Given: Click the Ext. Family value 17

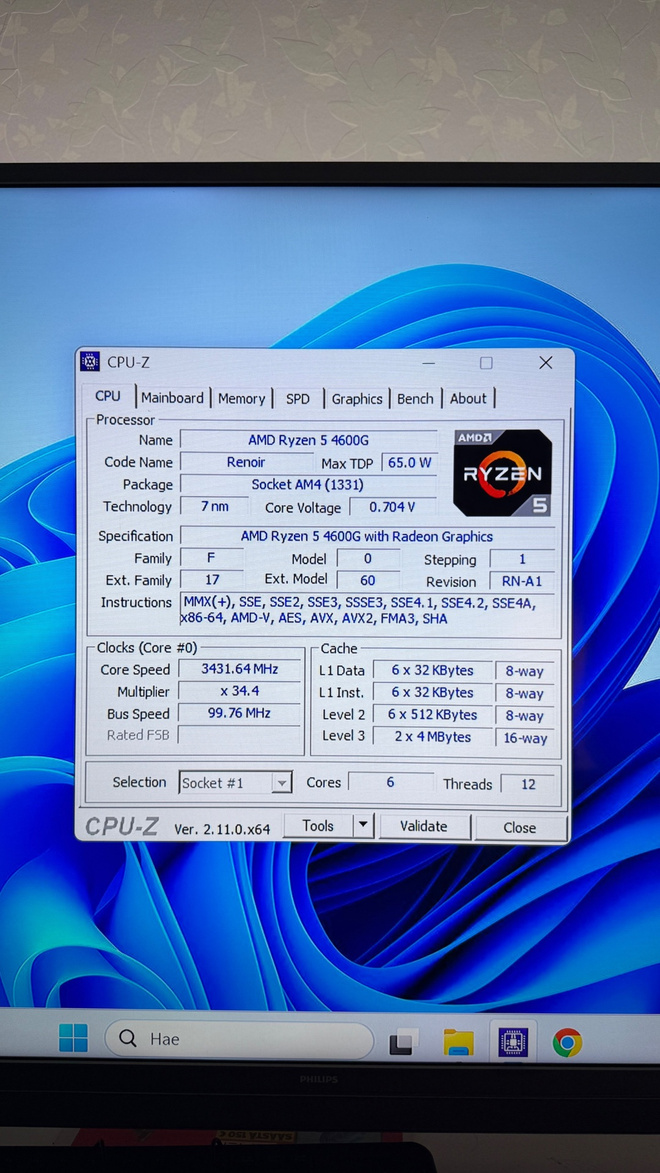Looking at the screenshot, I should 212,580.
